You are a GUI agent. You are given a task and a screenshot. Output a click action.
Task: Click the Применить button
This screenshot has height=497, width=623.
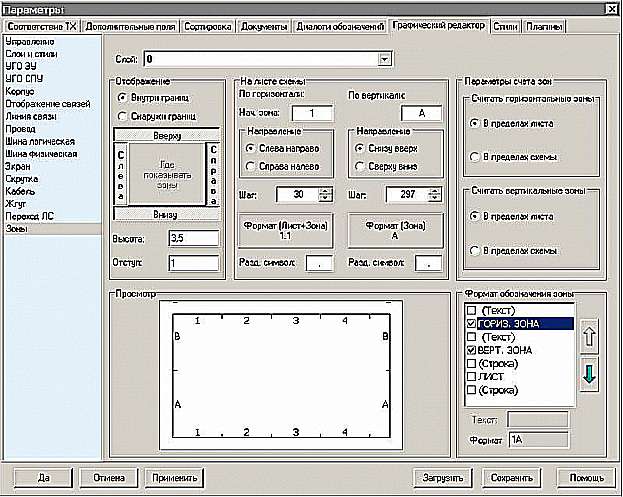[x=174, y=478]
